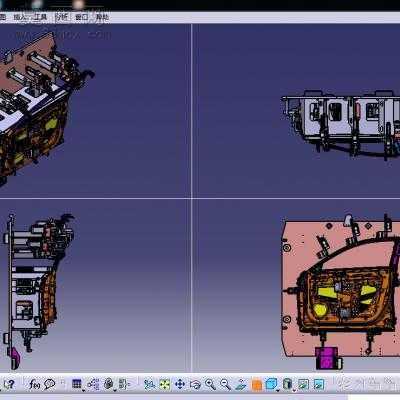
Task: Toggle the orange Create Multi-View icon
Action: click(256, 385)
